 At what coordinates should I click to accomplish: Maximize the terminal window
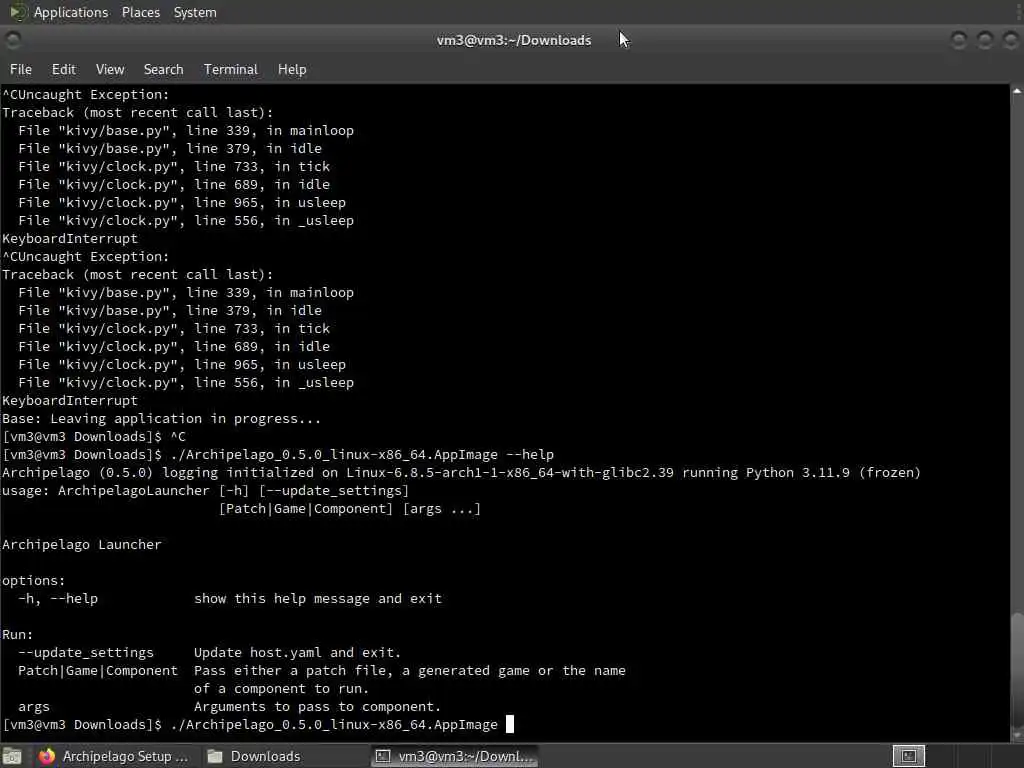coord(985,40)
